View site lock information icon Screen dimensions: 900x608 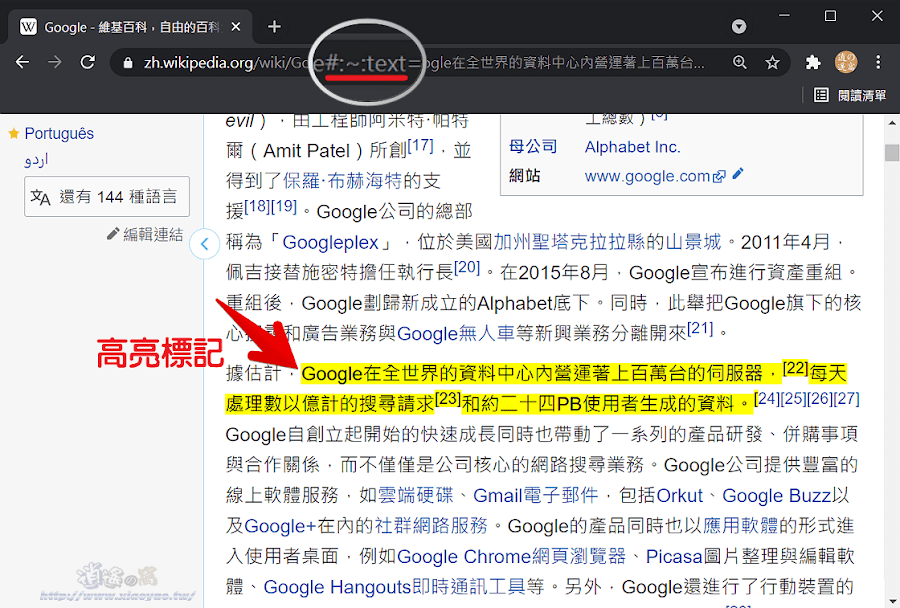coord(128,63)
